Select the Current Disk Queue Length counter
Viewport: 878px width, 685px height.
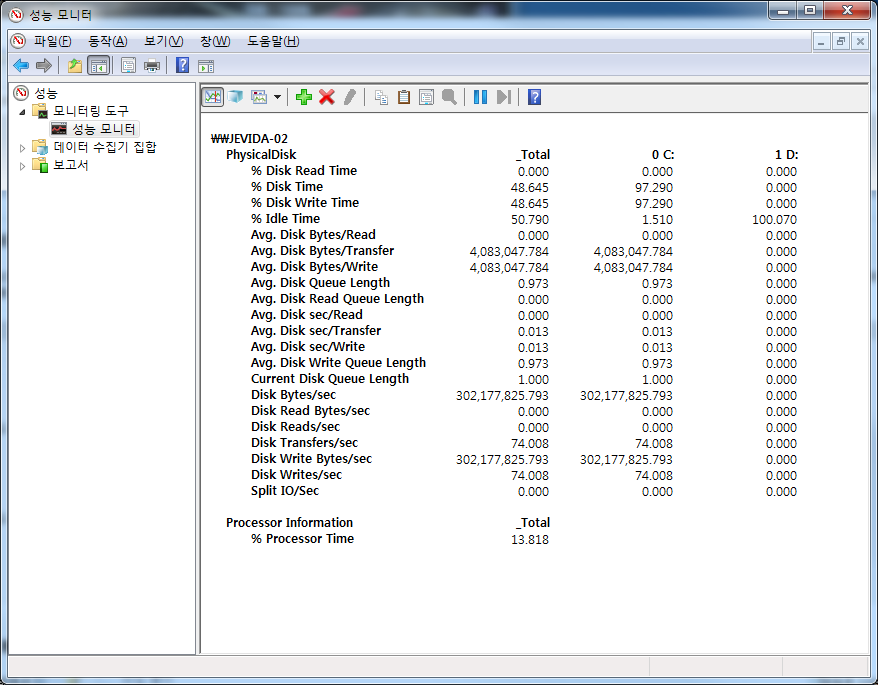330,379
